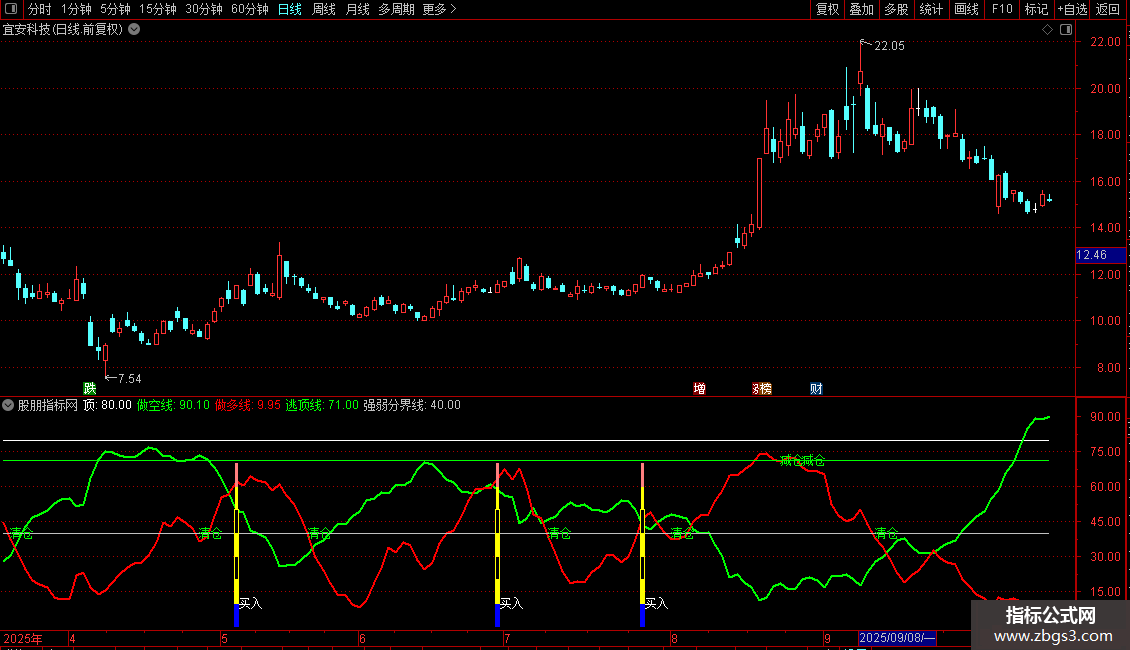Click the 22.05 high price label
This screenshot has height=650, width=1130.
click(x=889, y=45)
